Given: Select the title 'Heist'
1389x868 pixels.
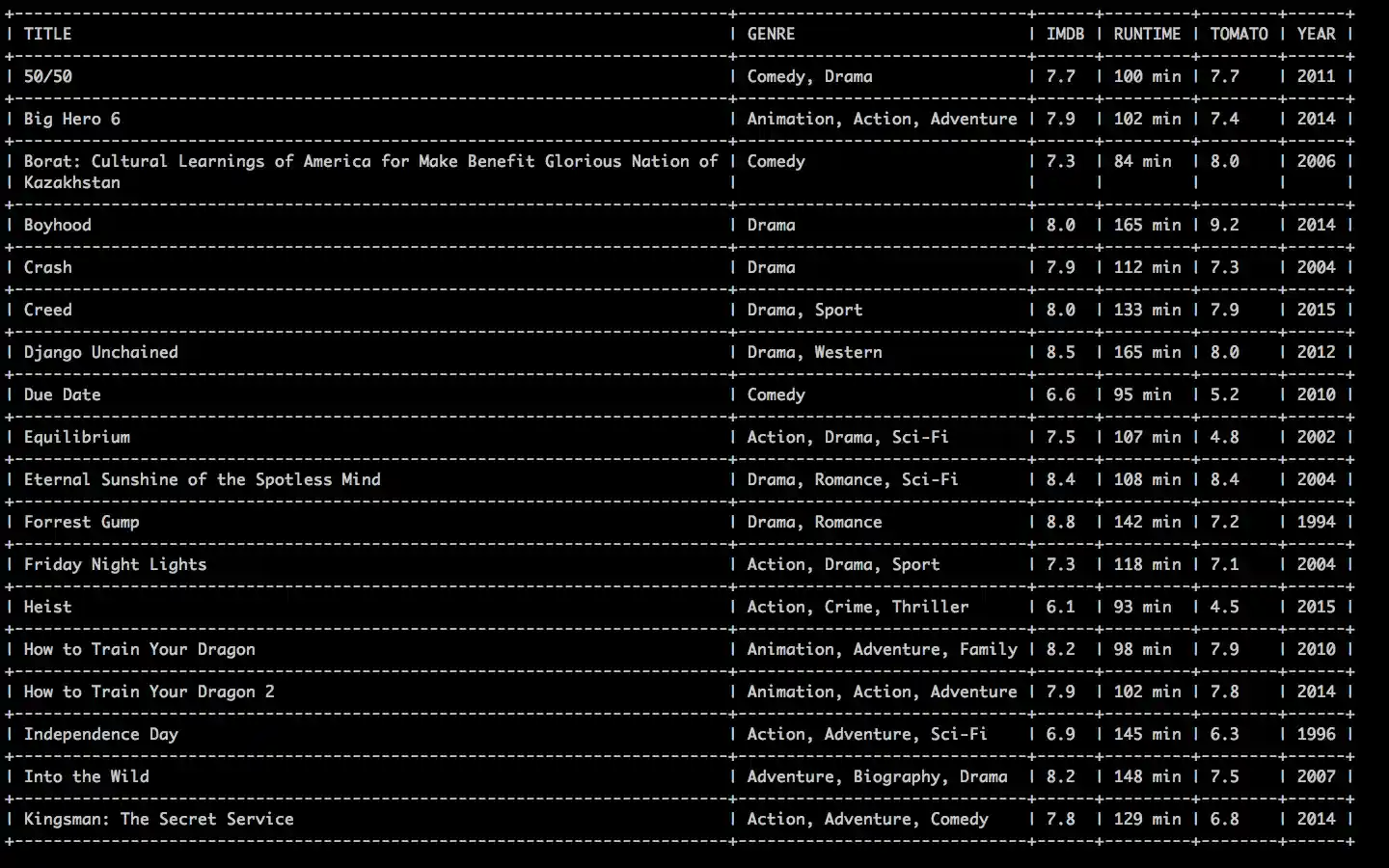Looking at the screenshot, I should coord(47,607).
